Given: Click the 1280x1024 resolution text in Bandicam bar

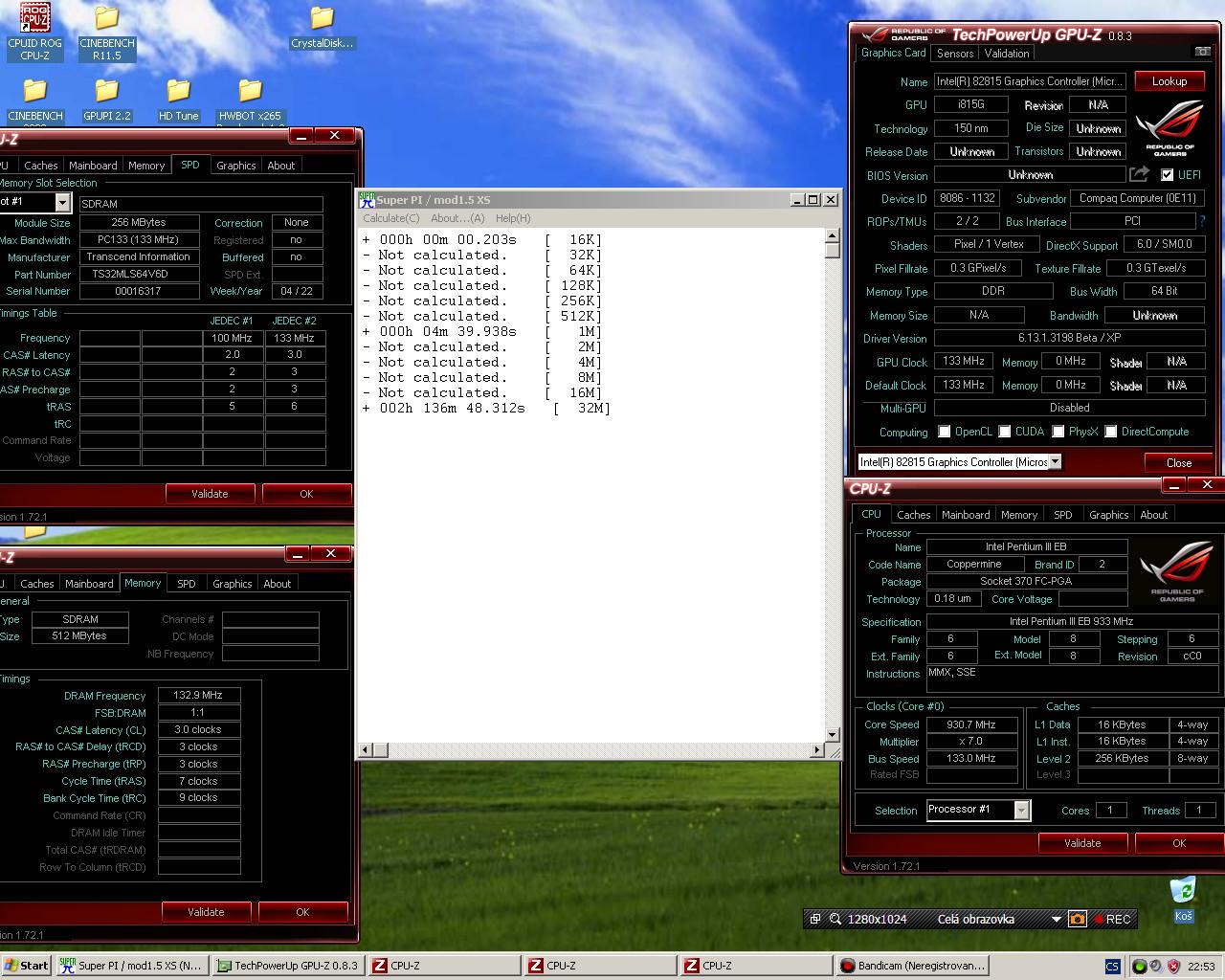Looking at the screenshot, I should (x=877, y=919).
